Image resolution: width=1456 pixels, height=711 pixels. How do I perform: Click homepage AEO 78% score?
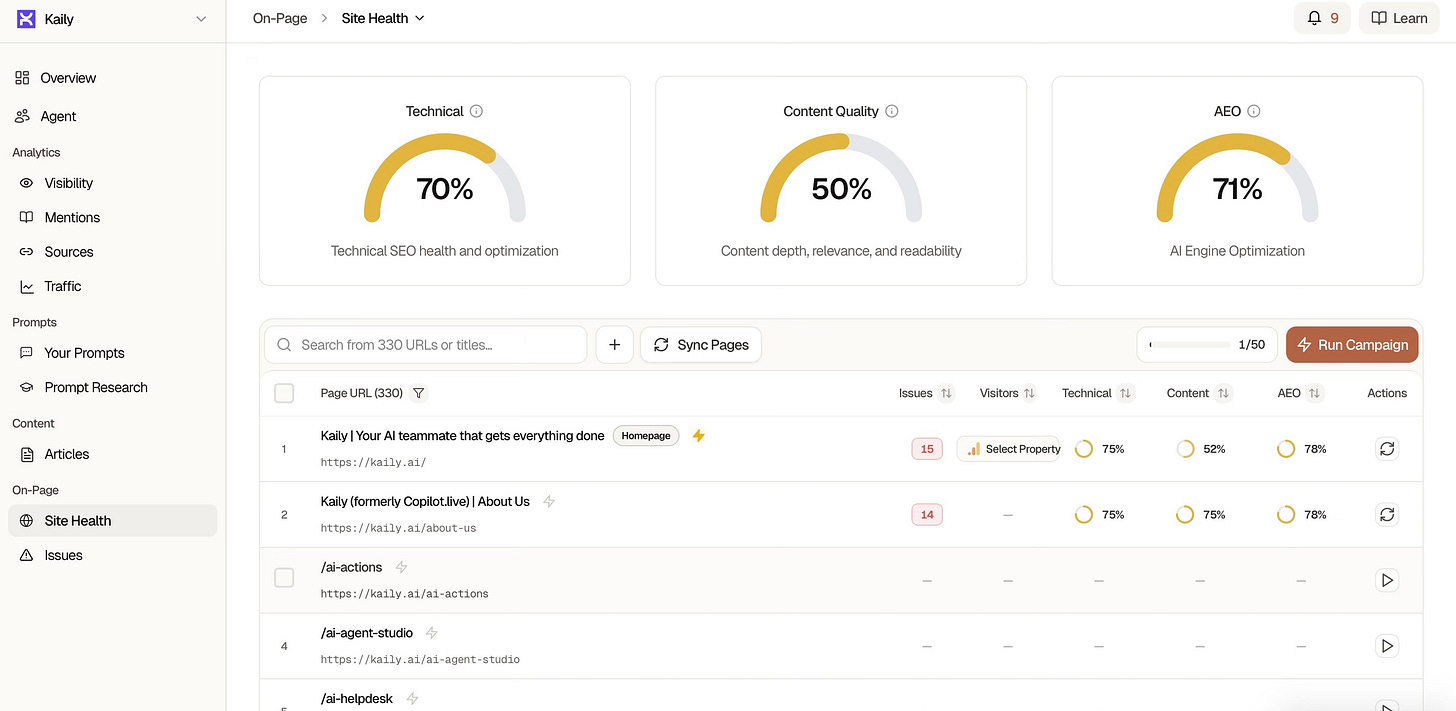coord(1302,449)
